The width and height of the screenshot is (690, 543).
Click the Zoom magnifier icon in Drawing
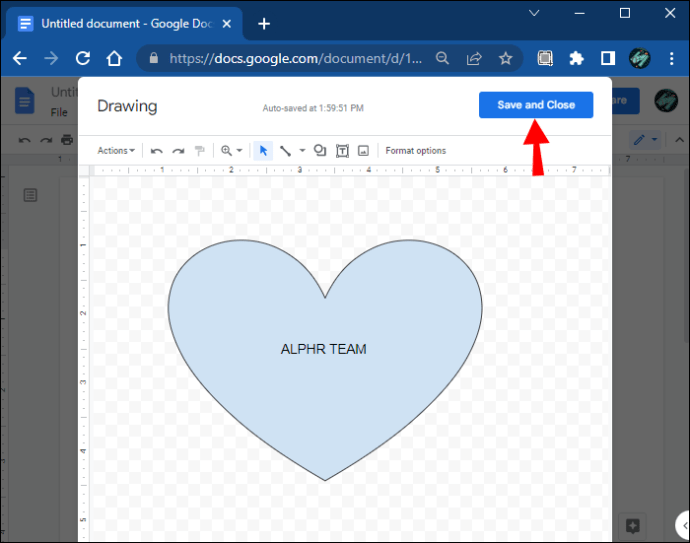coord(227,150)
